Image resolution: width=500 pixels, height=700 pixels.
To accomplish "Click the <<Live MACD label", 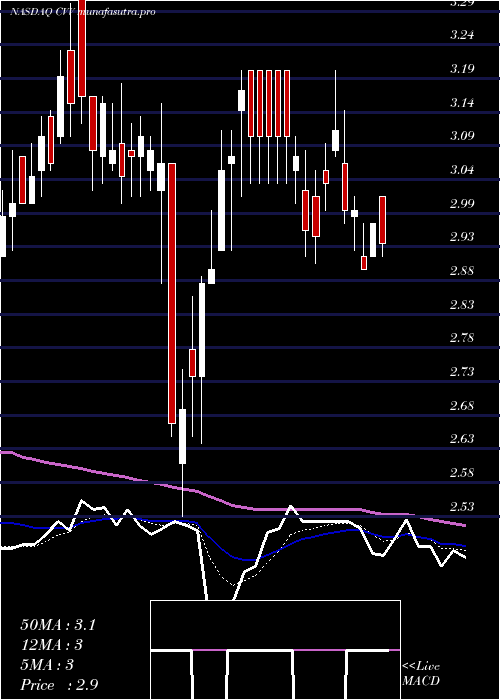I will pyautogui.click(x=421, y=674).
